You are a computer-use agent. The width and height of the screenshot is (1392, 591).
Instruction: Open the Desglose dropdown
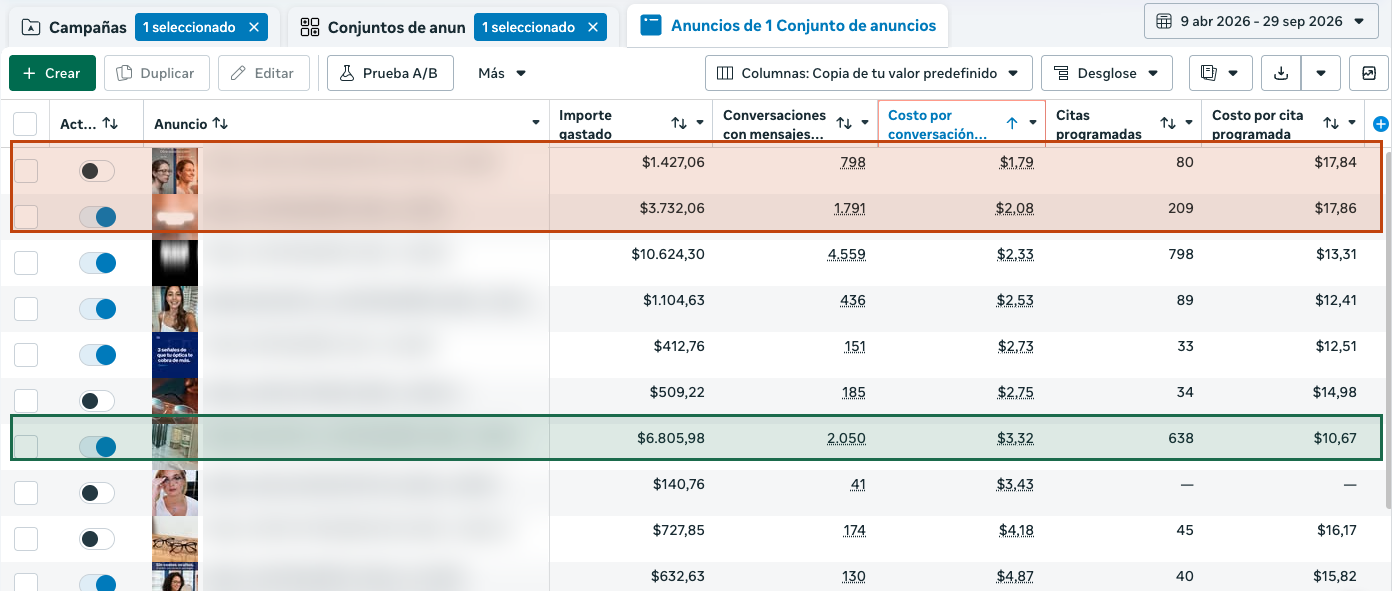[x=1106, y=73]
